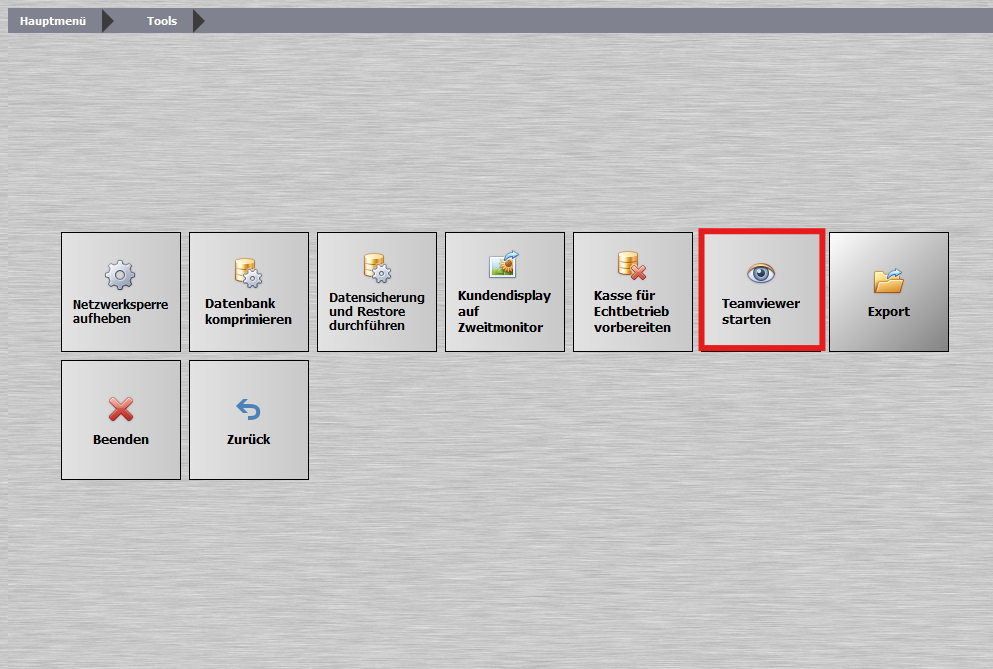Viewport: 993px width, 669px height.
Task: Click the eye icon on Teamviewer starten
Action: tap(760, 272)
